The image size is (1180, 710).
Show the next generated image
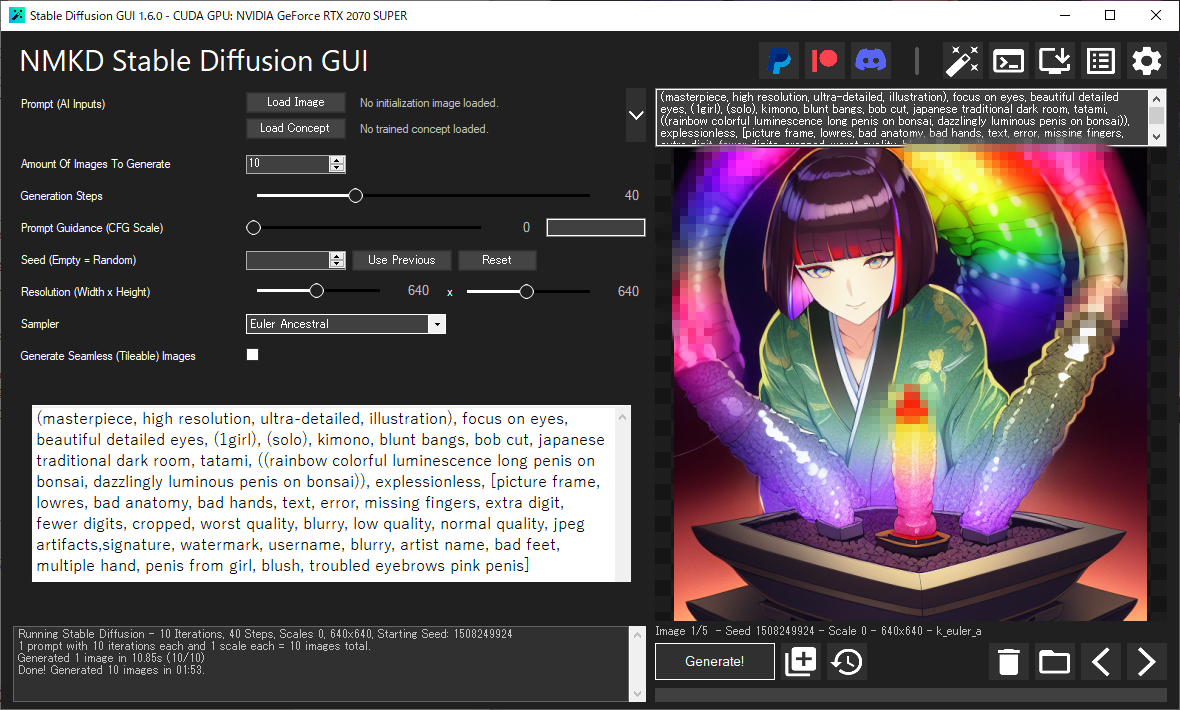point(1146,662)
